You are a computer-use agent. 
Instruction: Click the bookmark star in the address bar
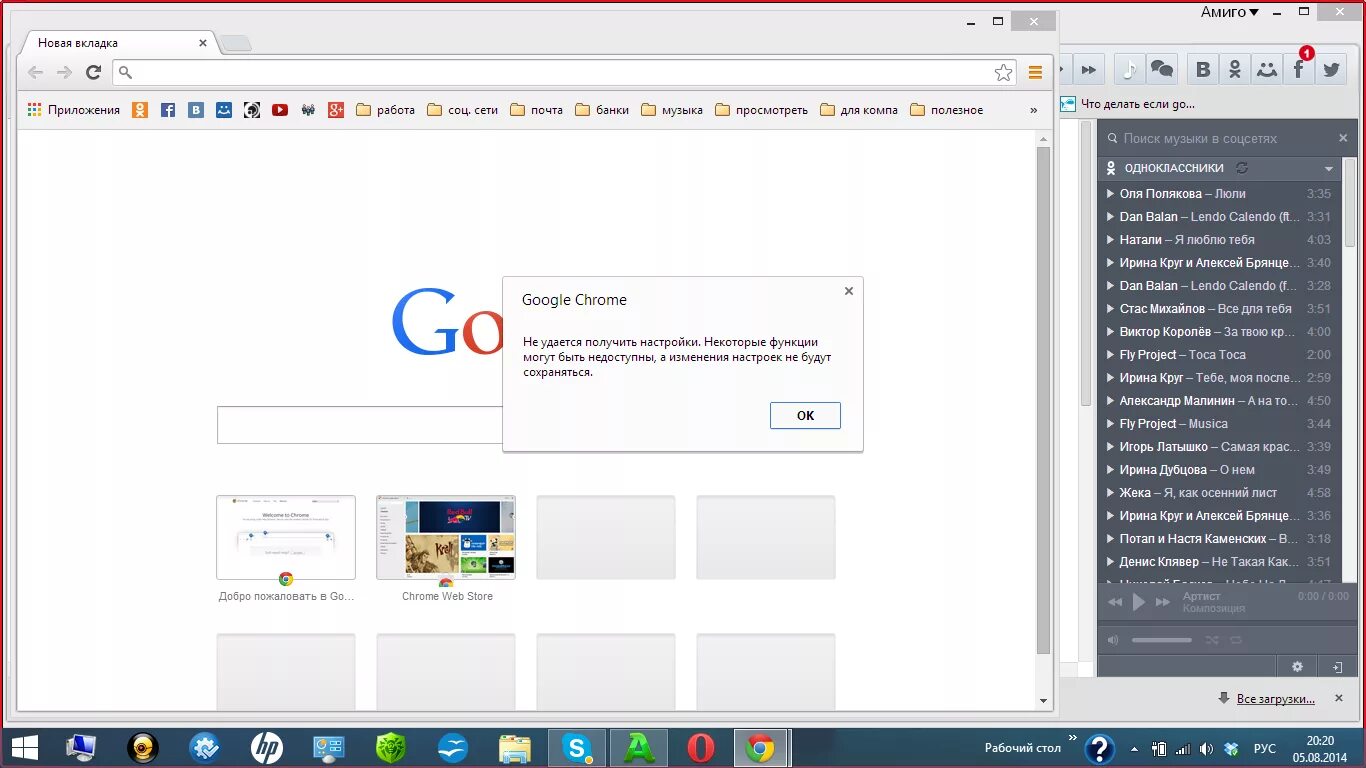click(1003, 72)
